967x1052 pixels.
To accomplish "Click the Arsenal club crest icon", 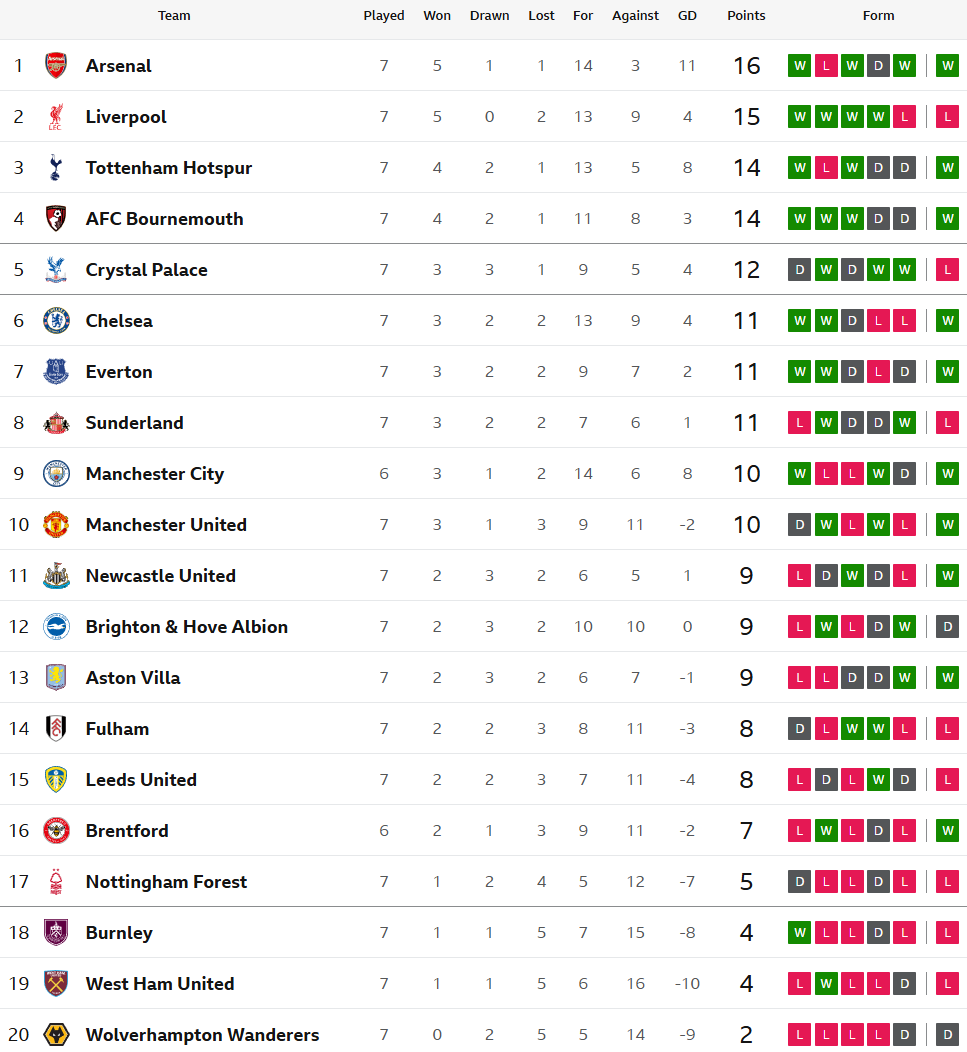I will click(56, 66).
